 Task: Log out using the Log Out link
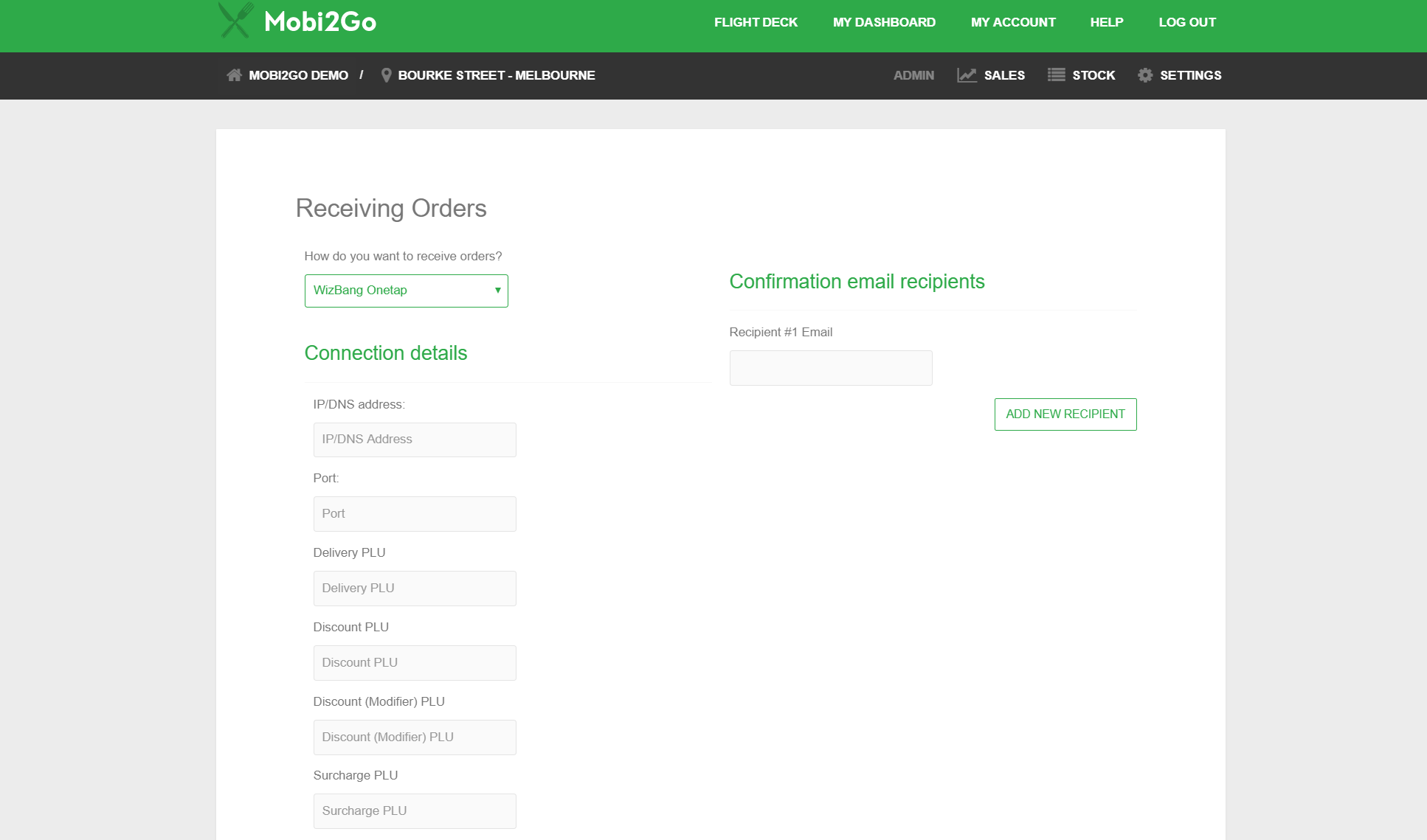1186,22
